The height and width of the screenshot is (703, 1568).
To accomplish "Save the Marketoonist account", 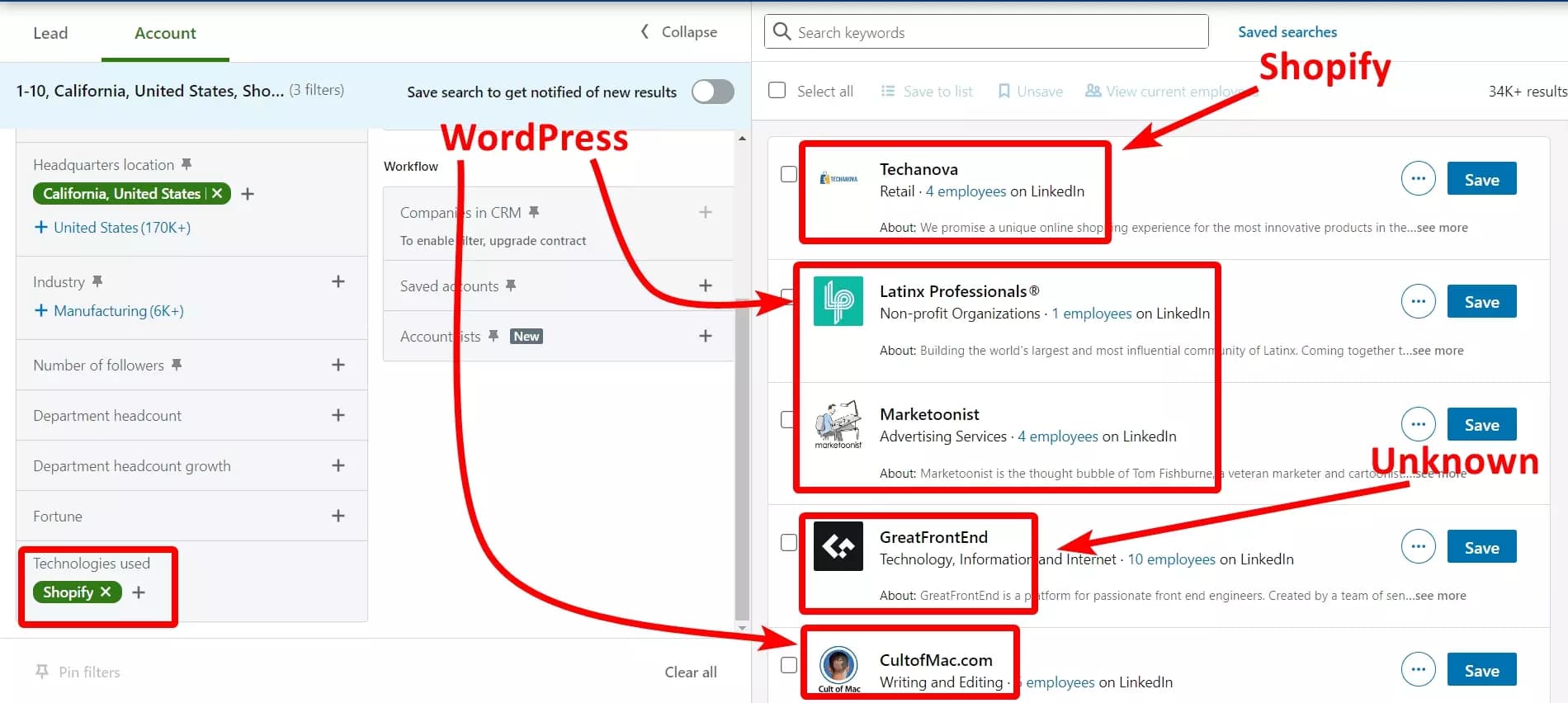I will tap(1481, 425).
